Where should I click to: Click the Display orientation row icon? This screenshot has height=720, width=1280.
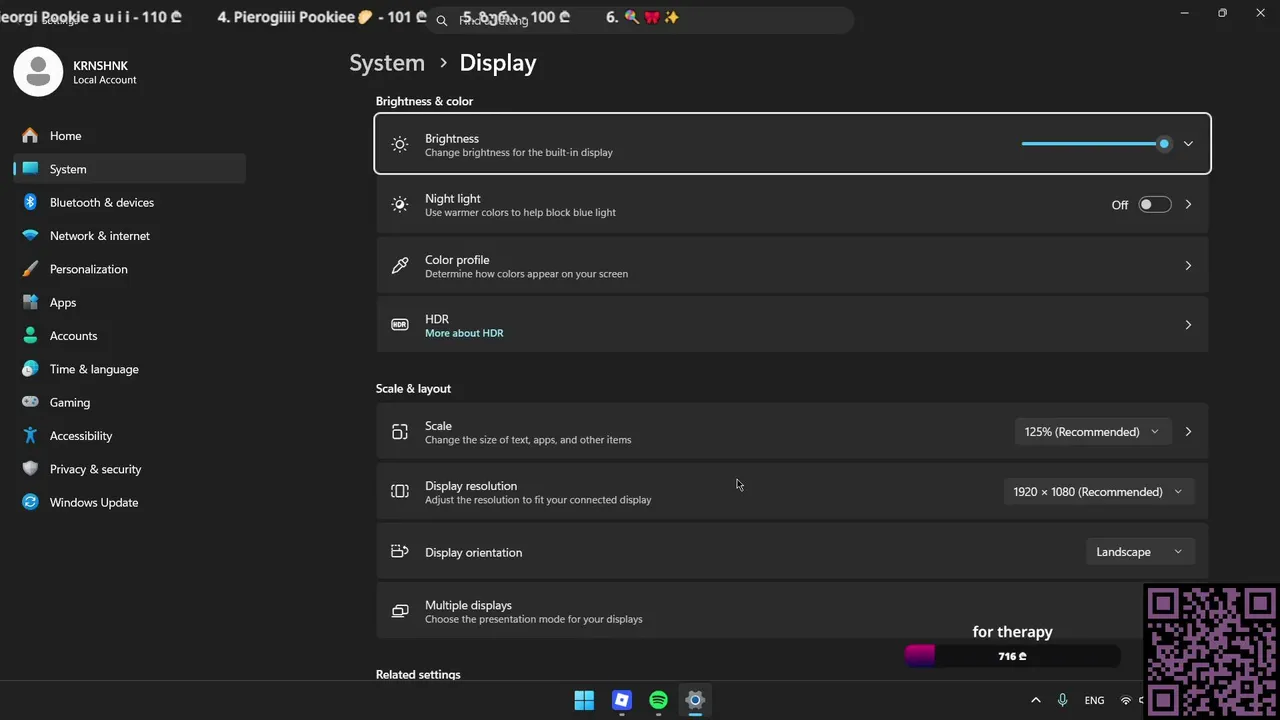400,552
